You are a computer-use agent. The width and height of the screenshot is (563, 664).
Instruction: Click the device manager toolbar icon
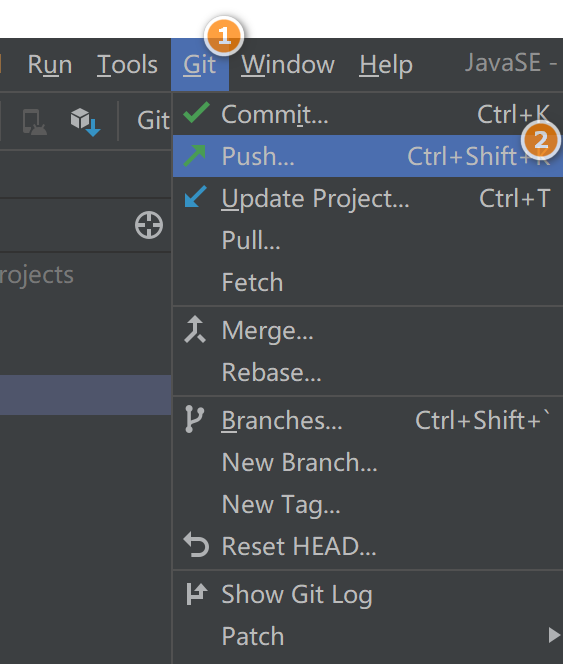(34, 122)
